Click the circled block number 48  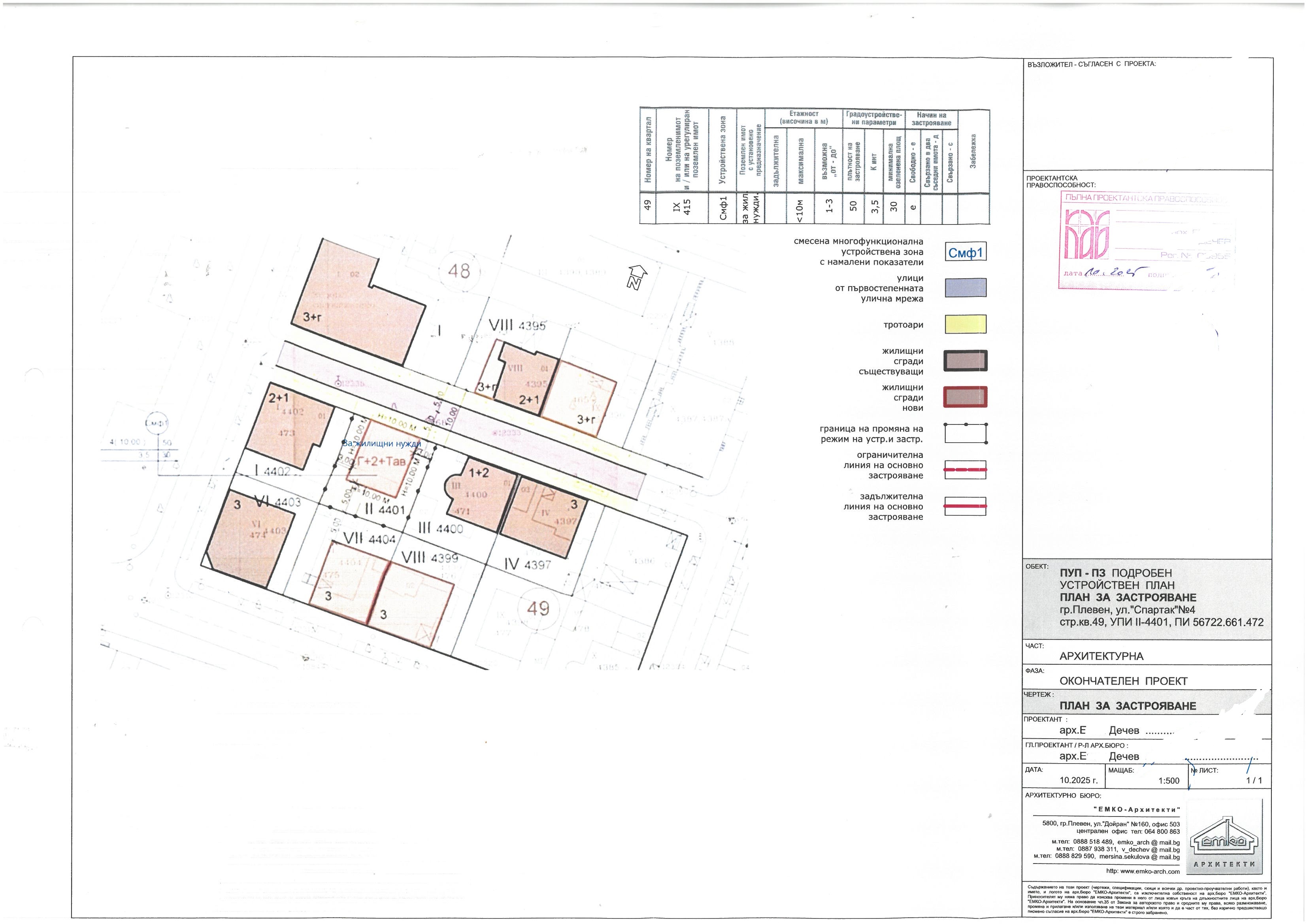click(x=459, y=271)
